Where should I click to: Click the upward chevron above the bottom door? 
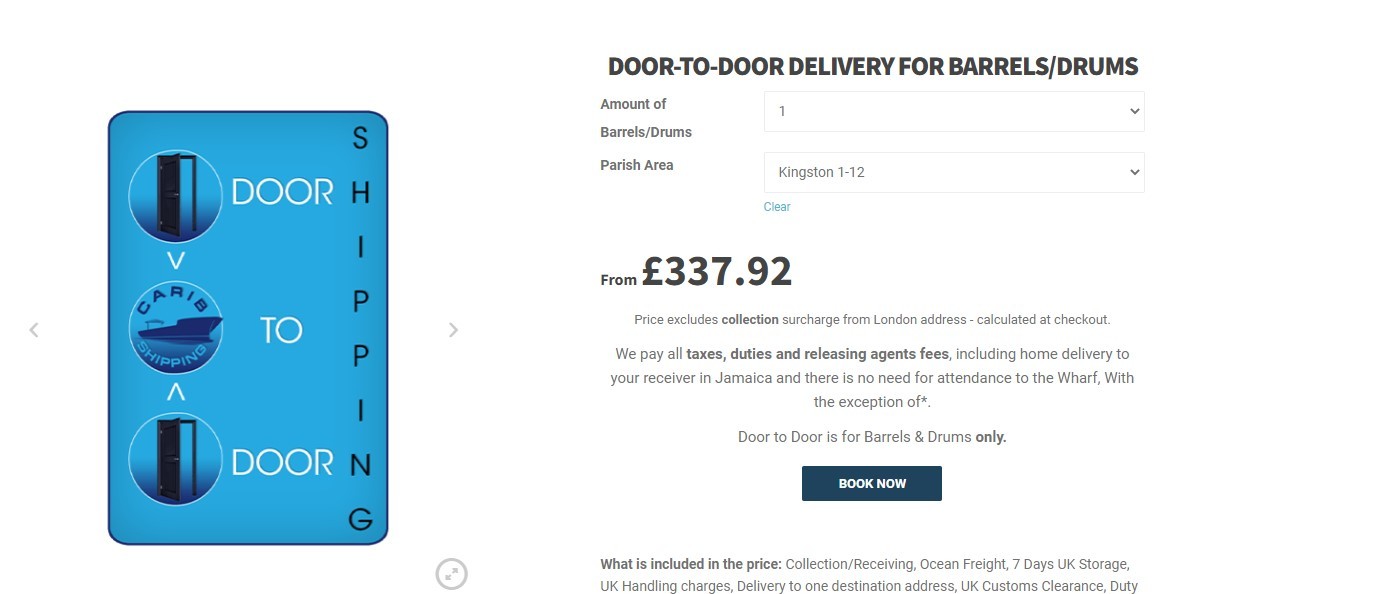176,393
